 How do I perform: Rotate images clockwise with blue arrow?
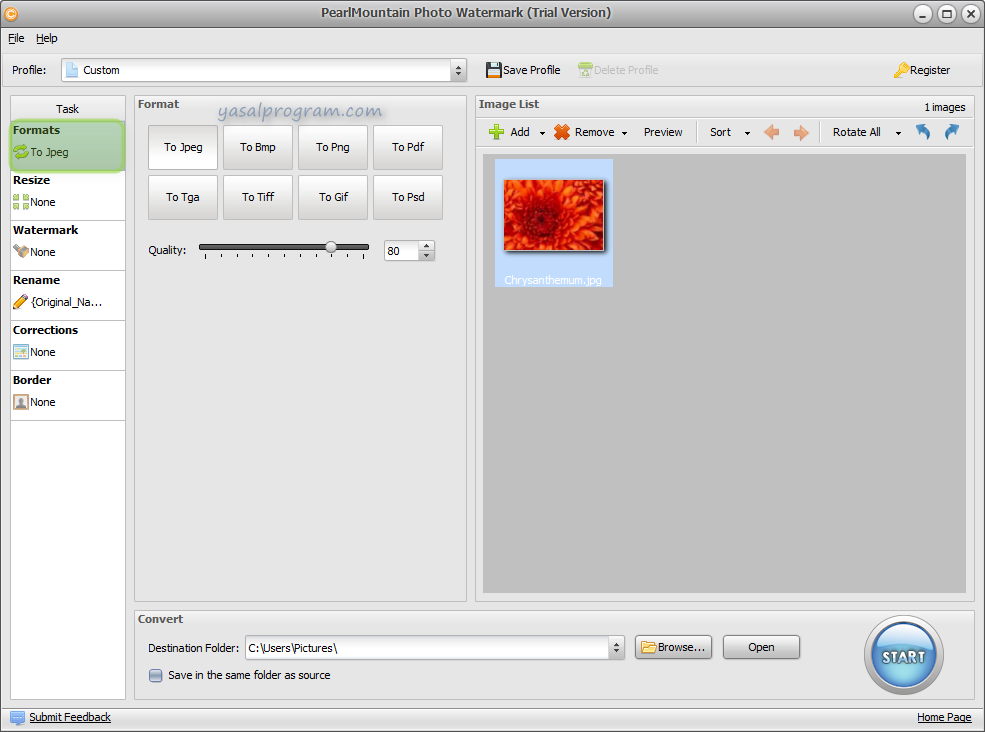pos(951,132)
